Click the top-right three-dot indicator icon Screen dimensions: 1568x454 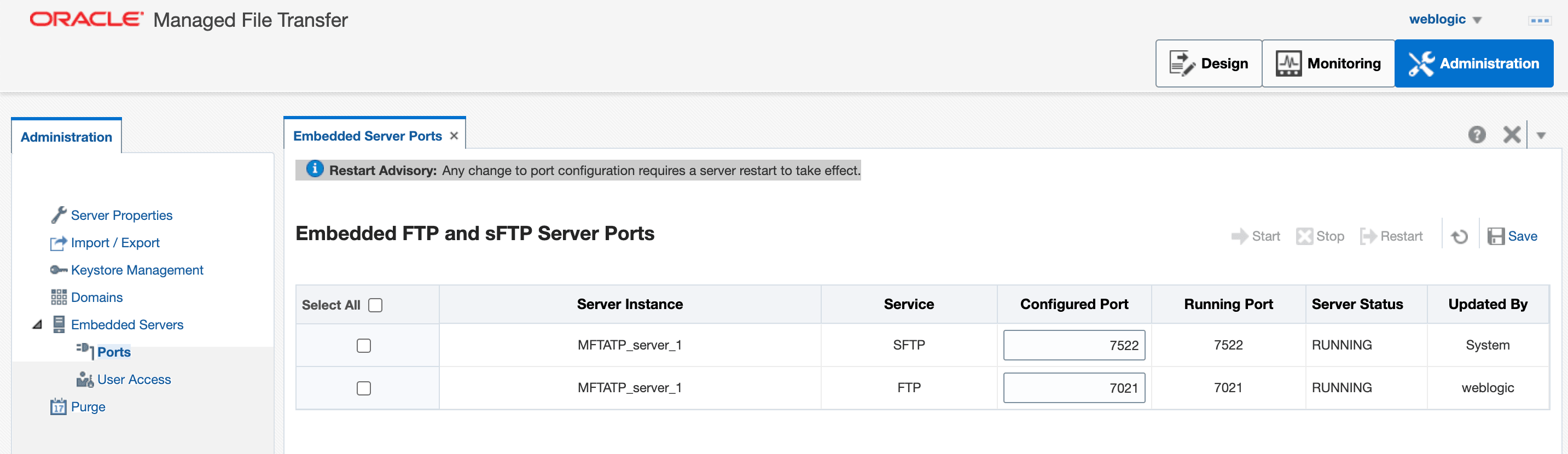pos(1539,21)
